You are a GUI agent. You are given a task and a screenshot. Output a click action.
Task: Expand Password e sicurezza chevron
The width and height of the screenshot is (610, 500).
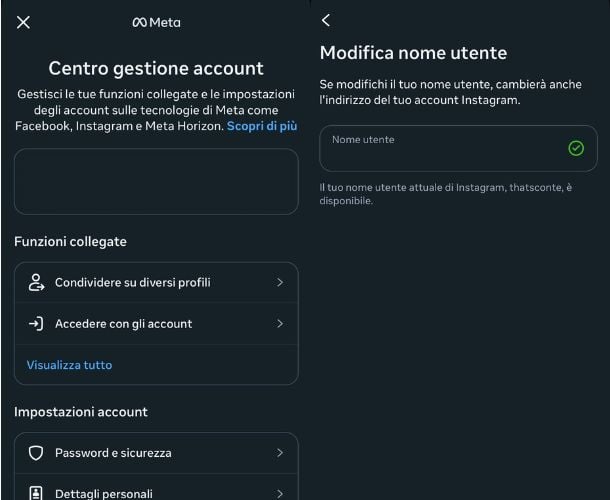[280, 453]
